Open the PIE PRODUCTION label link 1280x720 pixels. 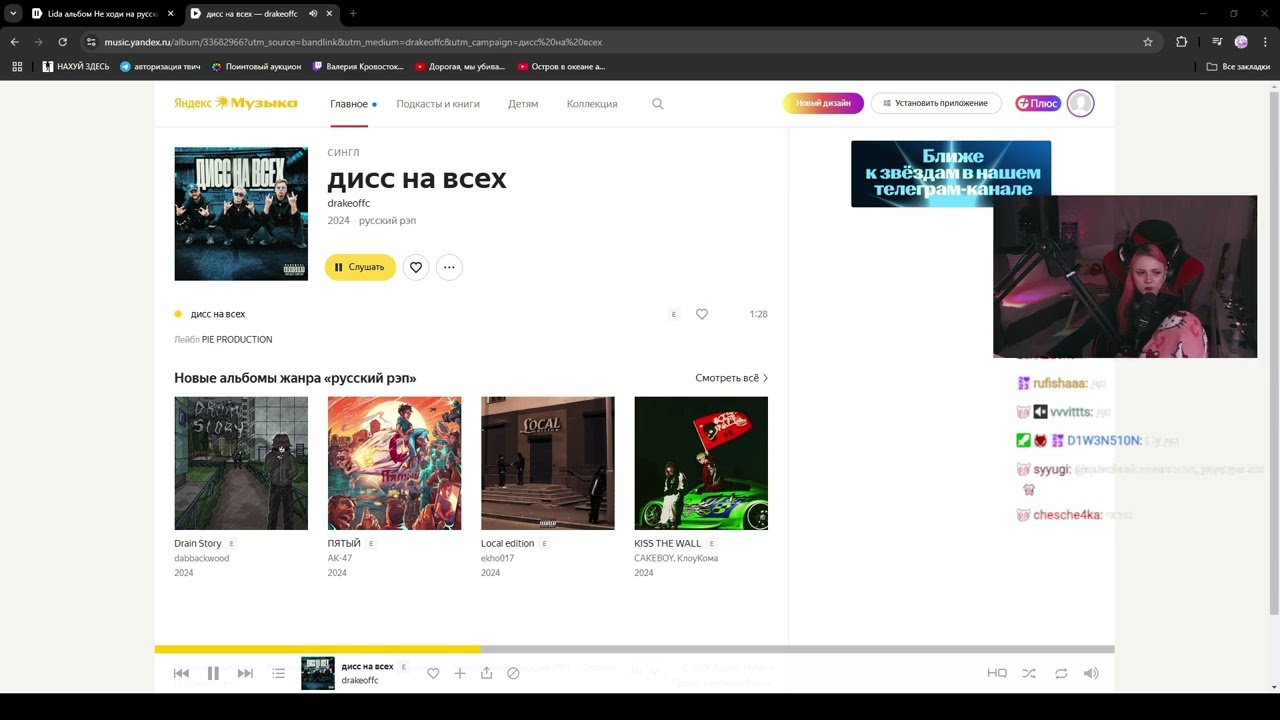(x=237, y=339)
